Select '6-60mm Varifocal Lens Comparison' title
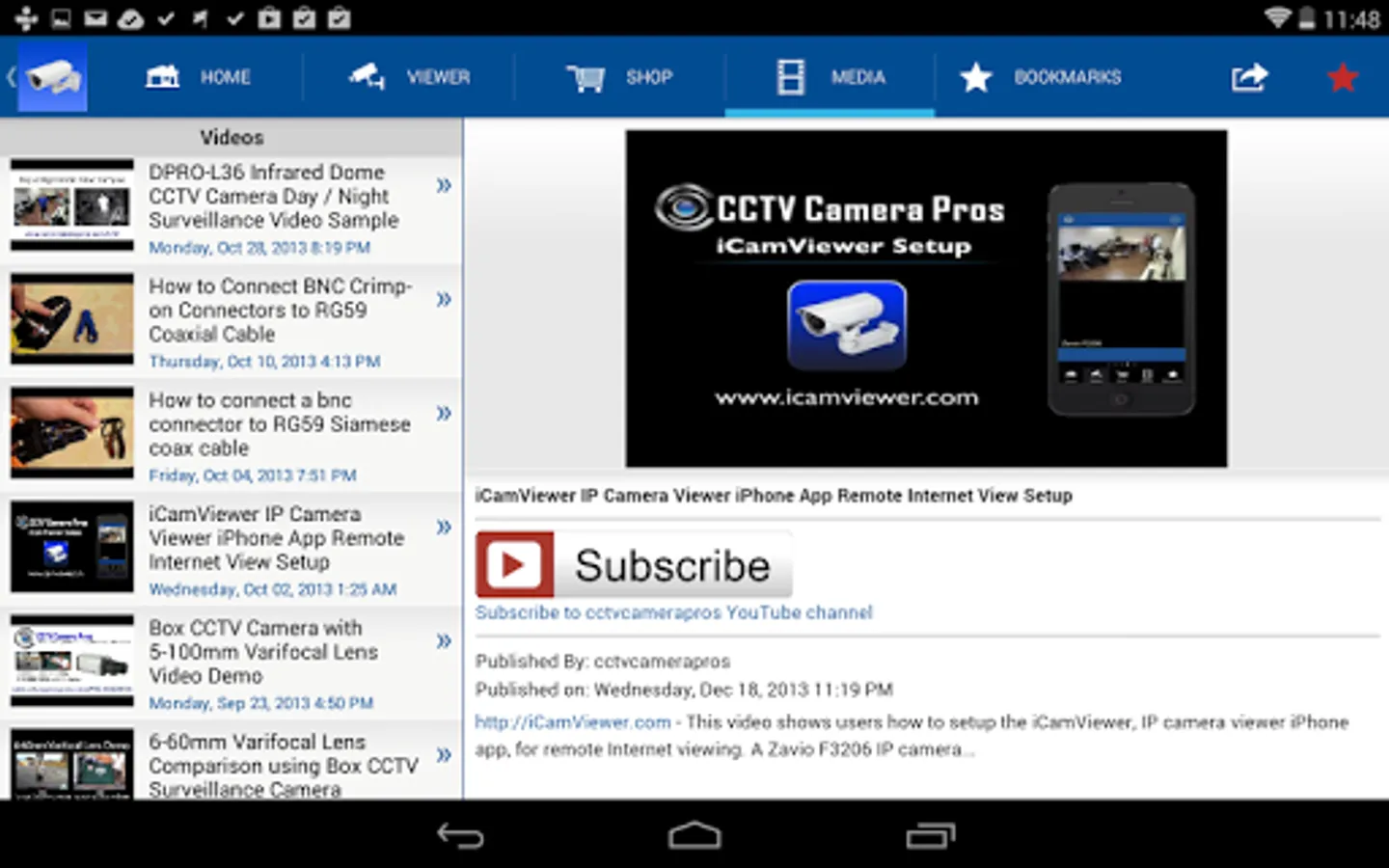 [x=284, y=766]
